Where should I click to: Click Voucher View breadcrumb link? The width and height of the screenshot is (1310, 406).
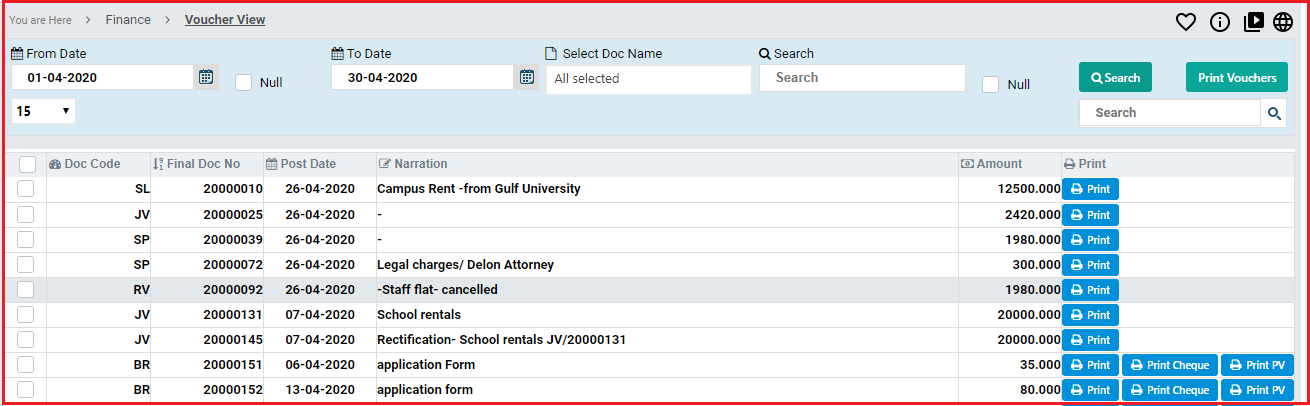point(225,20)
